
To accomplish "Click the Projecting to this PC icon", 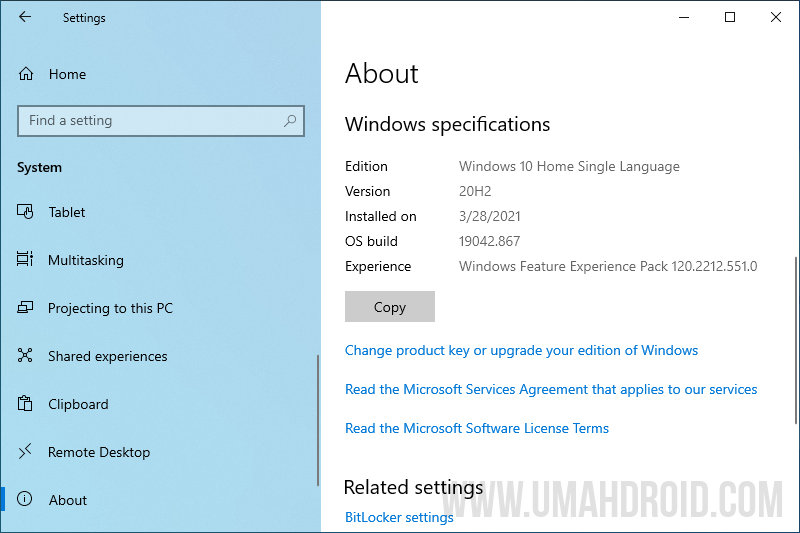I will pos(25,308).
